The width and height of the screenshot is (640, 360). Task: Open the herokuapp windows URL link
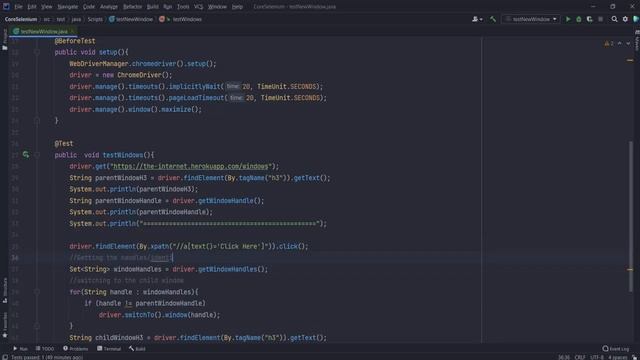tap(191, 166)
